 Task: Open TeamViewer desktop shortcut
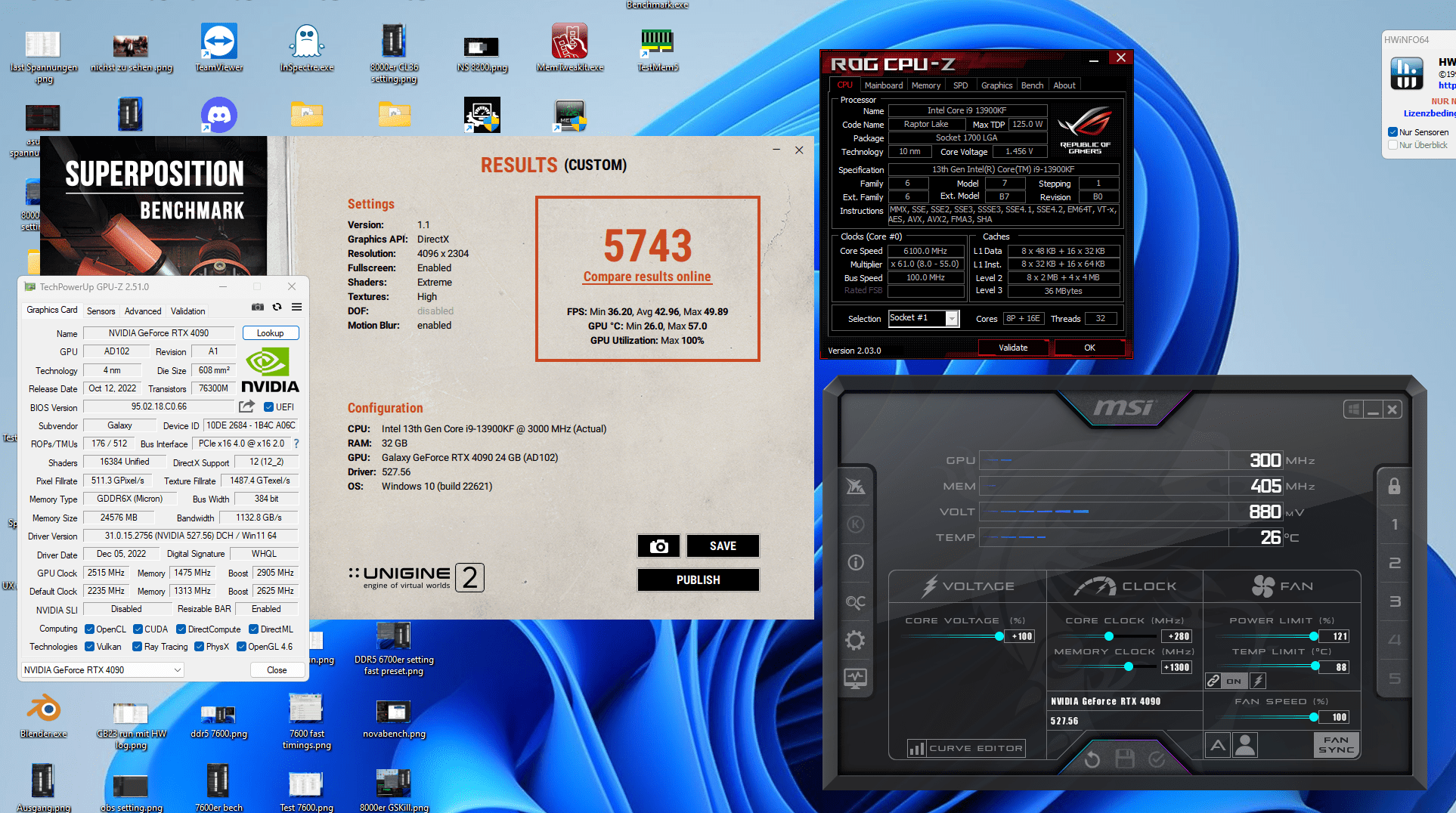click(x=219, y=47)
